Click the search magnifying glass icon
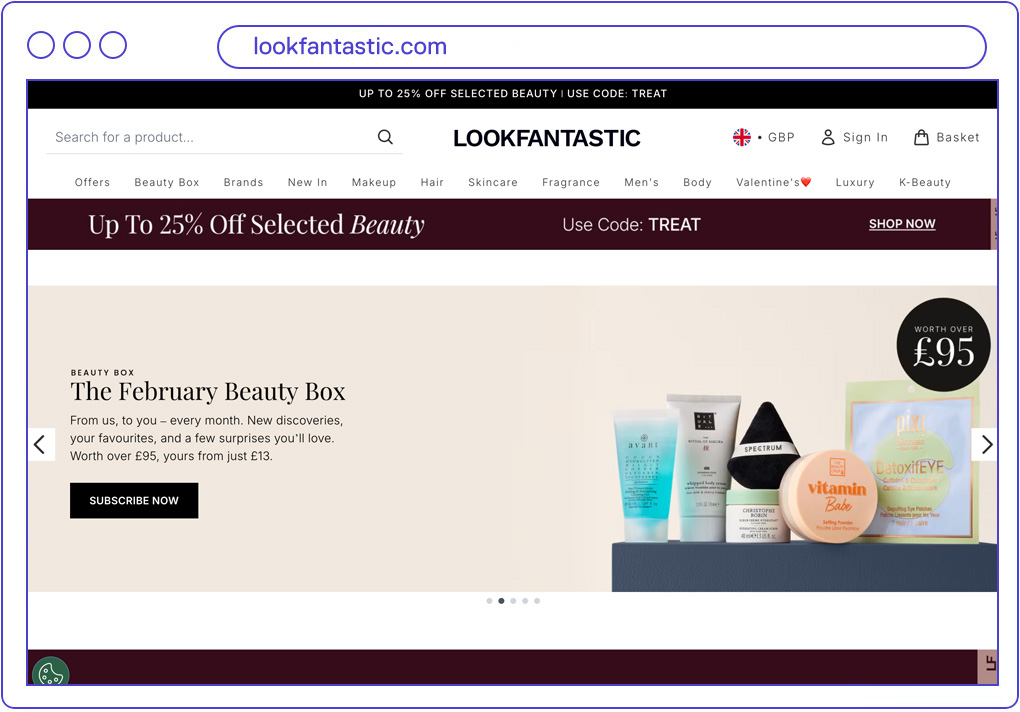Screen dimensions: 1020x712 (x=385, y=138)
